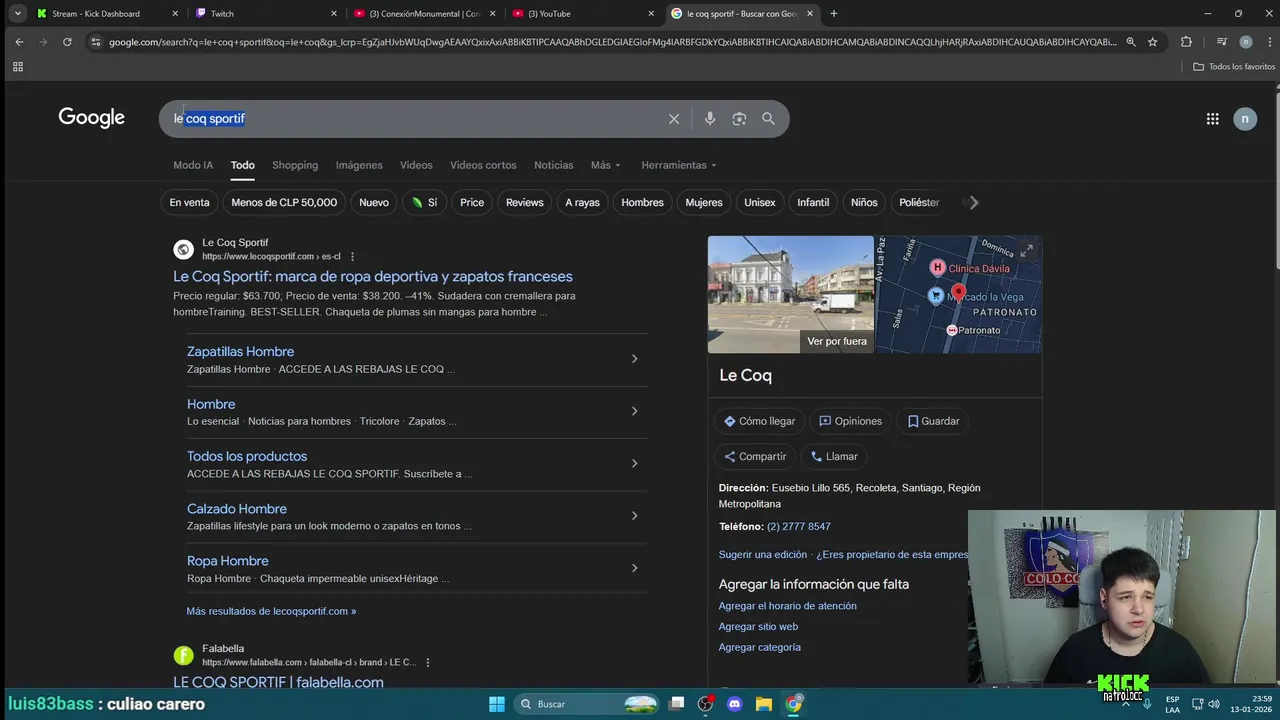
Task: Start voice search with the microphone icon
Action: 710,119
